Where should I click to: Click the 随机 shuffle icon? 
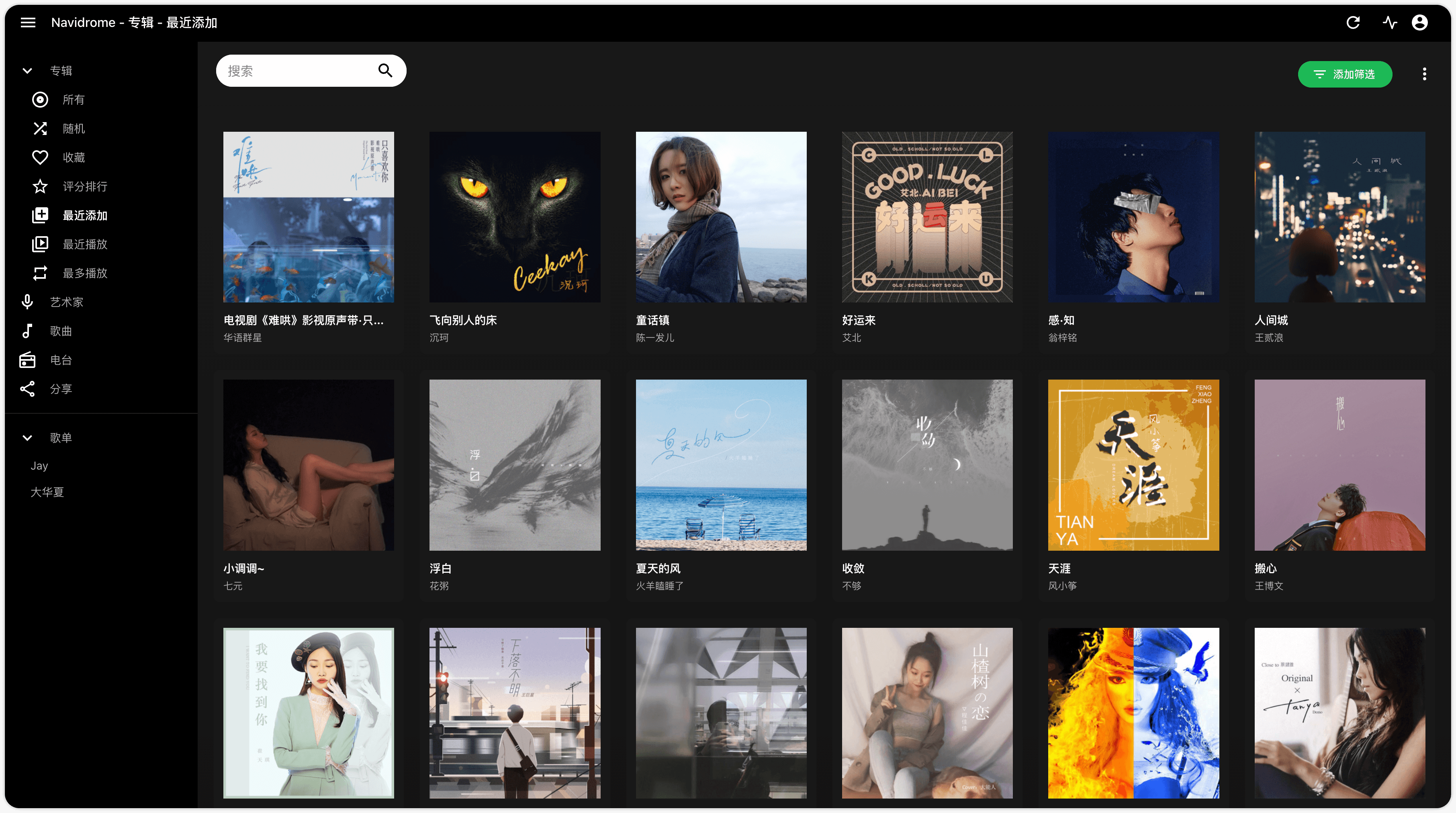(x=40, y=129)
